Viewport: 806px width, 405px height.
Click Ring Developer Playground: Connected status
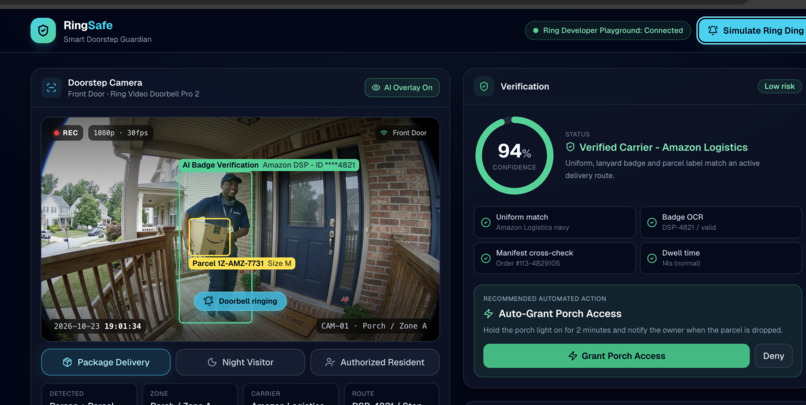pos(608,30)
